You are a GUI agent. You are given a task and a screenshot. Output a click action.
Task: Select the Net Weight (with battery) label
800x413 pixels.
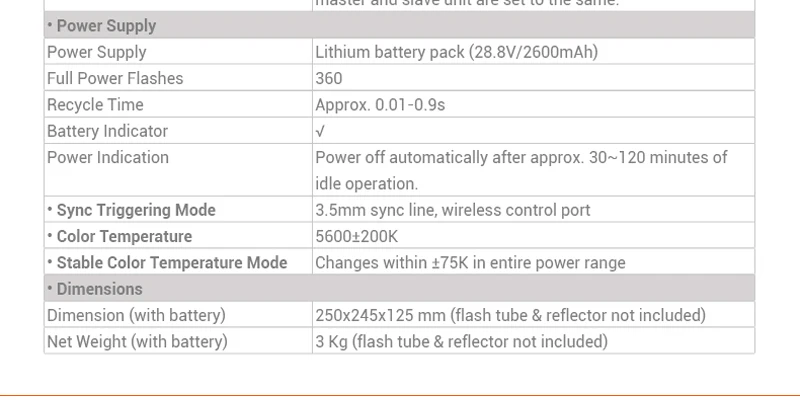(x=137, y=341)
